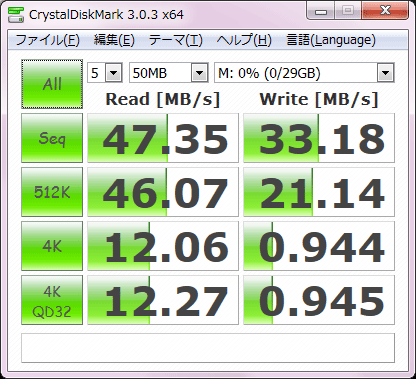Expand the drive selector showing M: 0% (0/29GB)
416x379 pixels.
tap(304, 73)
